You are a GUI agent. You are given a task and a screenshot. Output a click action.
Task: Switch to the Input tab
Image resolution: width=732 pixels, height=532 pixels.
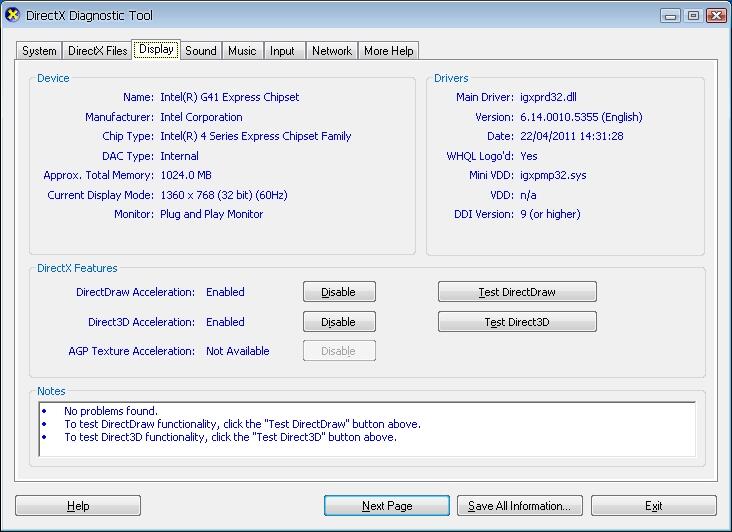(x=282, y=51)
